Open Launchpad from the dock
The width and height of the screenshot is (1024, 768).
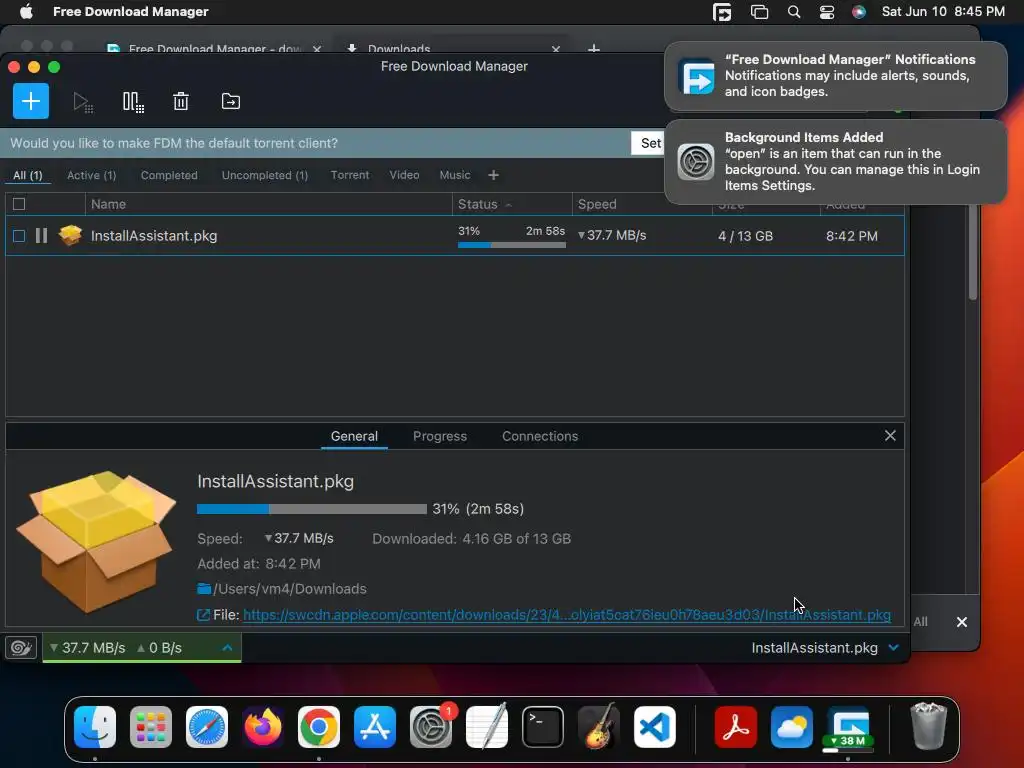pyautogui.click(x=151, y=727)
